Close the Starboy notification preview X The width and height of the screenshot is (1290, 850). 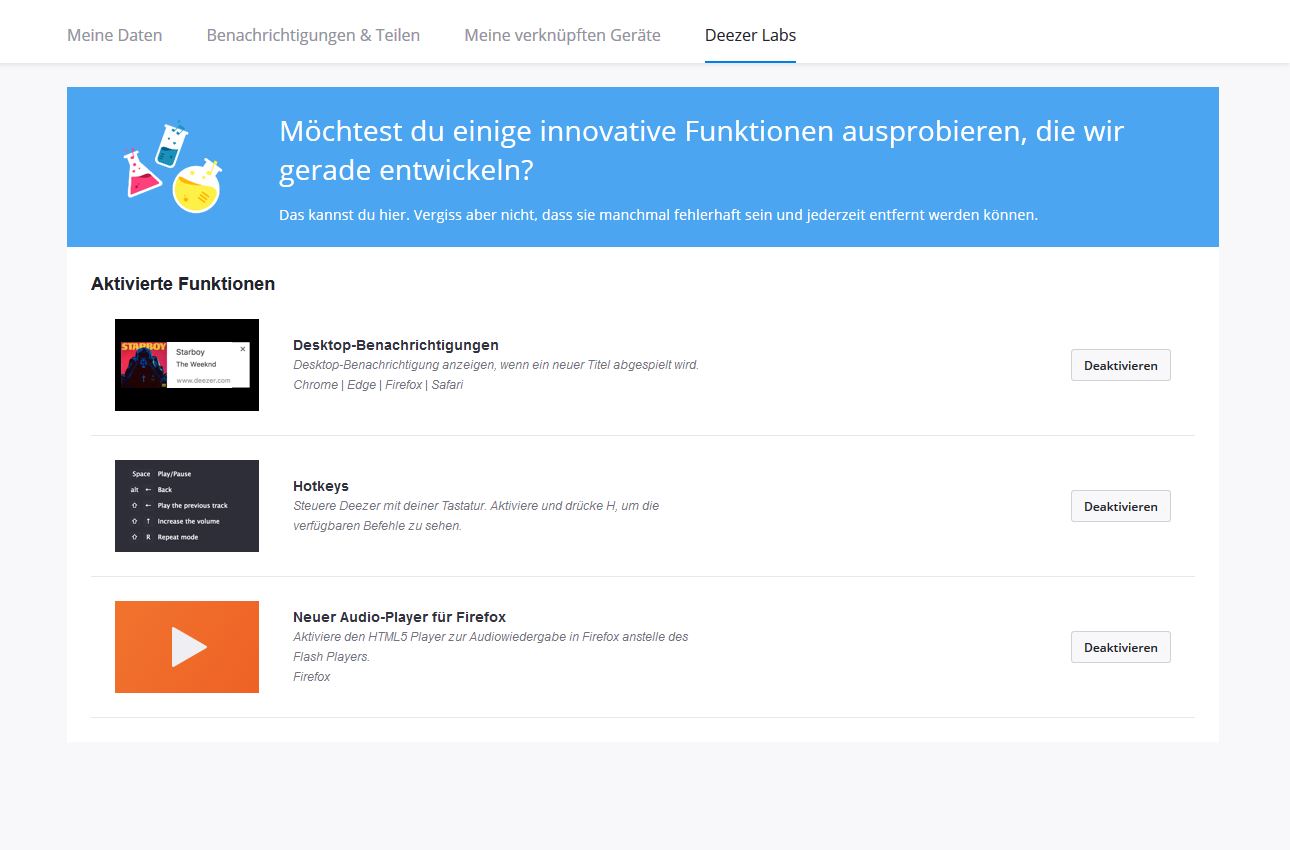tap(242, 349)
